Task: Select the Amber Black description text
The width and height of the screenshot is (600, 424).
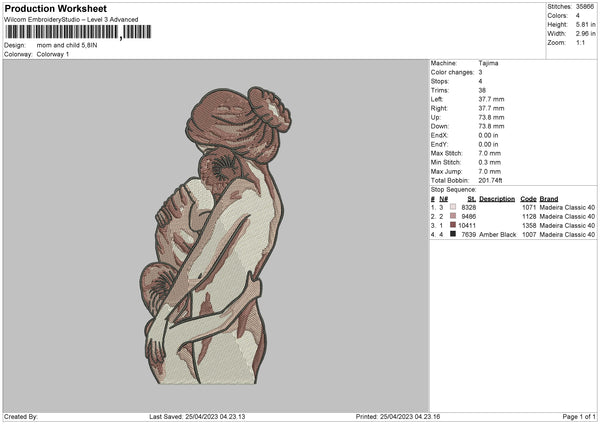Action: tap(497, 235)
